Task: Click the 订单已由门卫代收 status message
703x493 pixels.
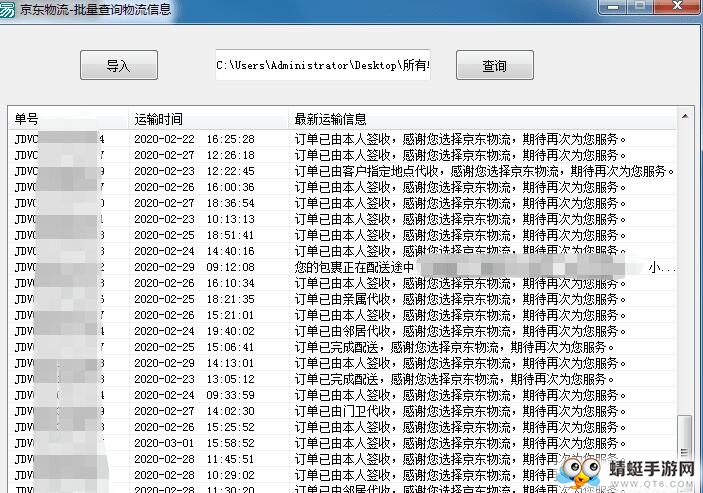Action: 342,411
